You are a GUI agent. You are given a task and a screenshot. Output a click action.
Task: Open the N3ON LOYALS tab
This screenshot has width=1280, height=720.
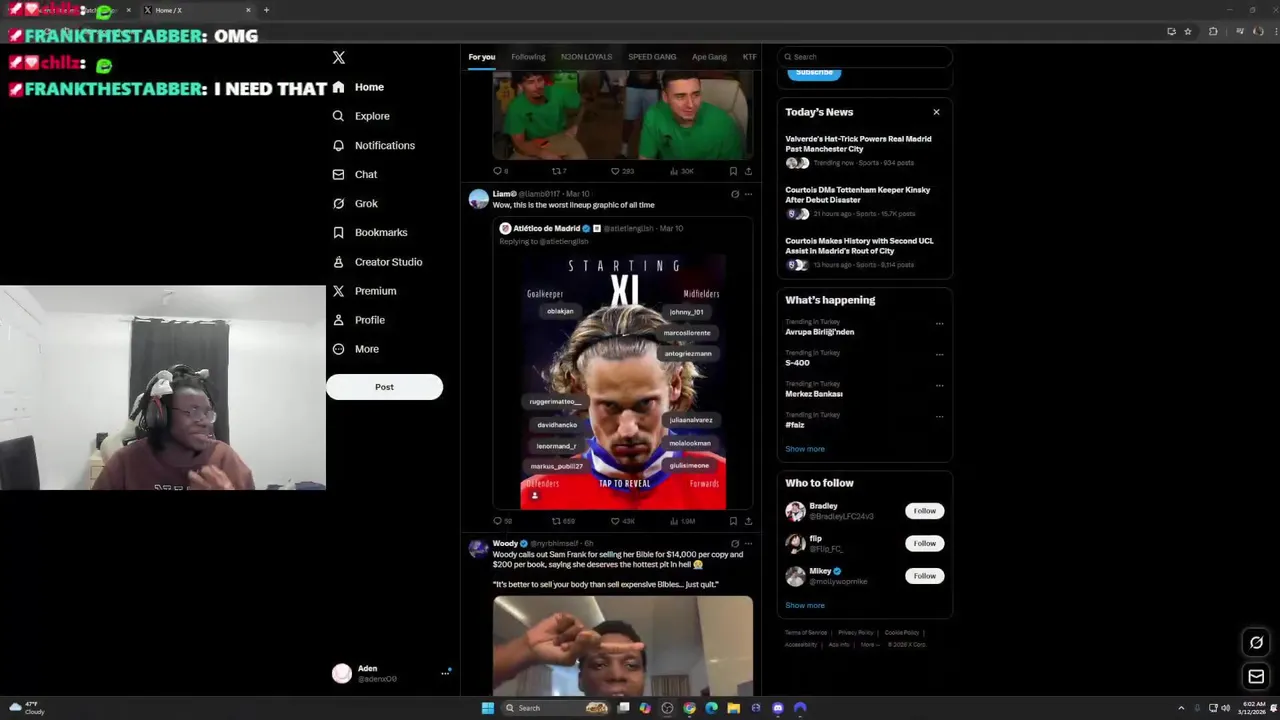point(586,57)
